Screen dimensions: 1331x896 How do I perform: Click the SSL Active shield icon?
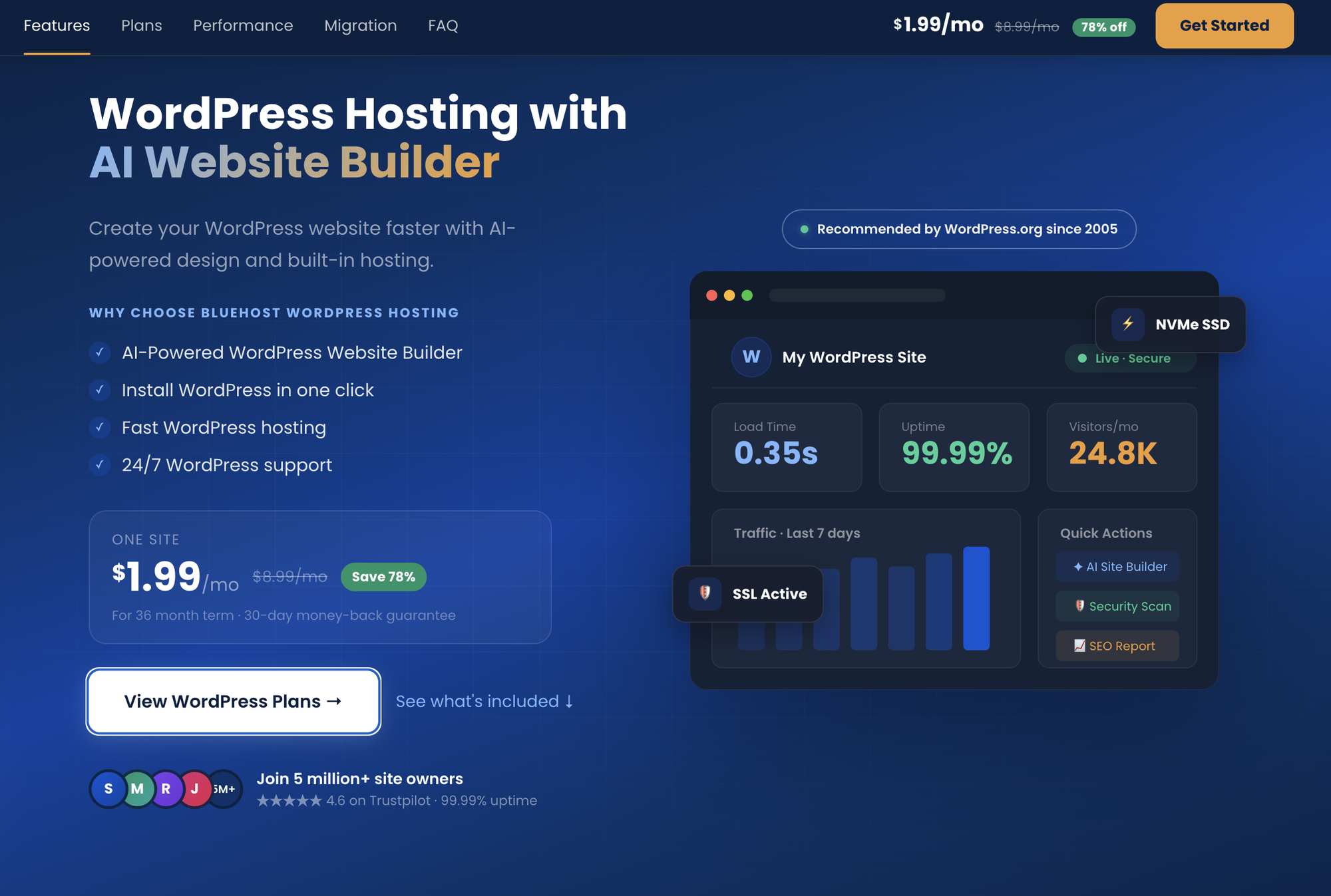705,593
